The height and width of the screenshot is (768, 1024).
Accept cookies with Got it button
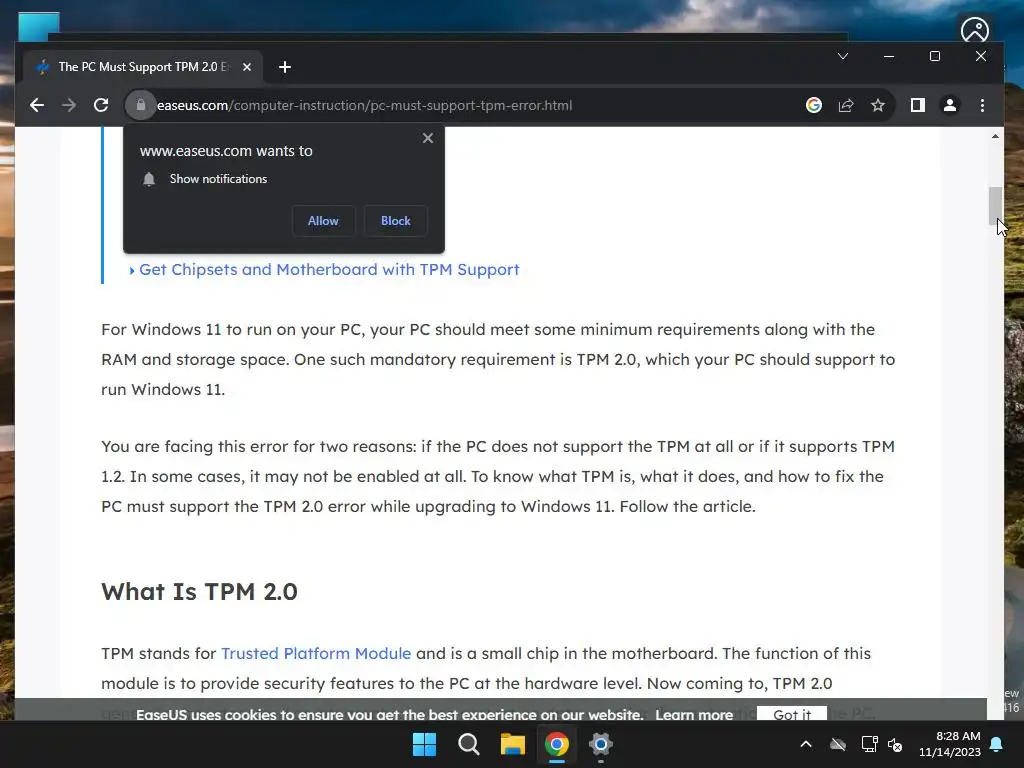click(792, 714)
